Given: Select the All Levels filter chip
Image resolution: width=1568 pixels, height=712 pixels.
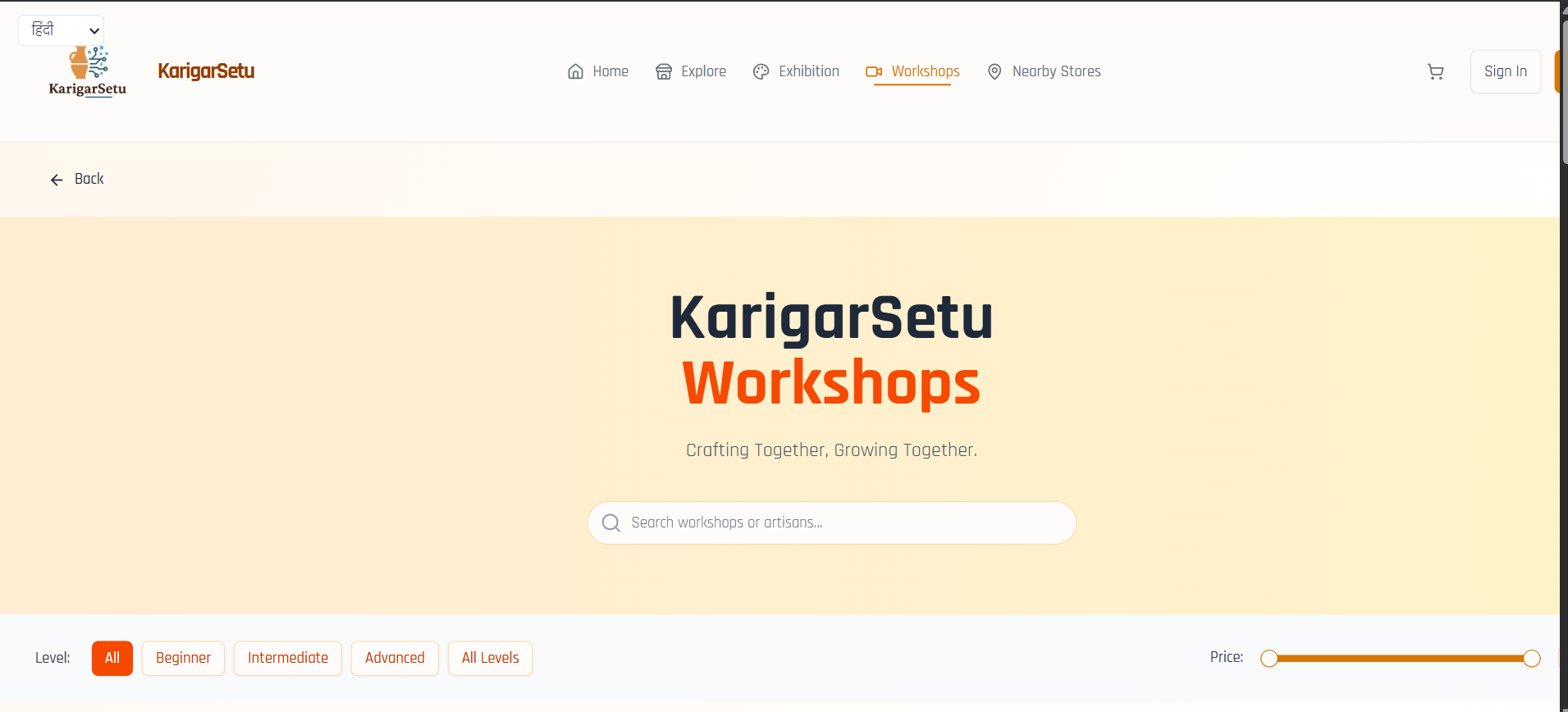Looking at the screenshot, I should pos(491,658).
